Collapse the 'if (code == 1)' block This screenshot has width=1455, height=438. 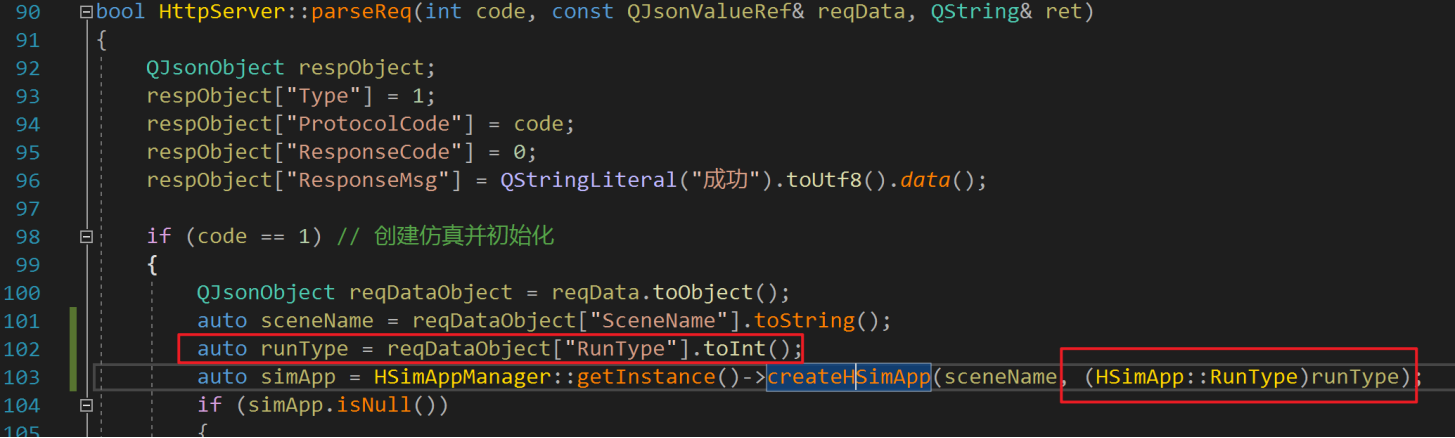(x=86, y=237)
